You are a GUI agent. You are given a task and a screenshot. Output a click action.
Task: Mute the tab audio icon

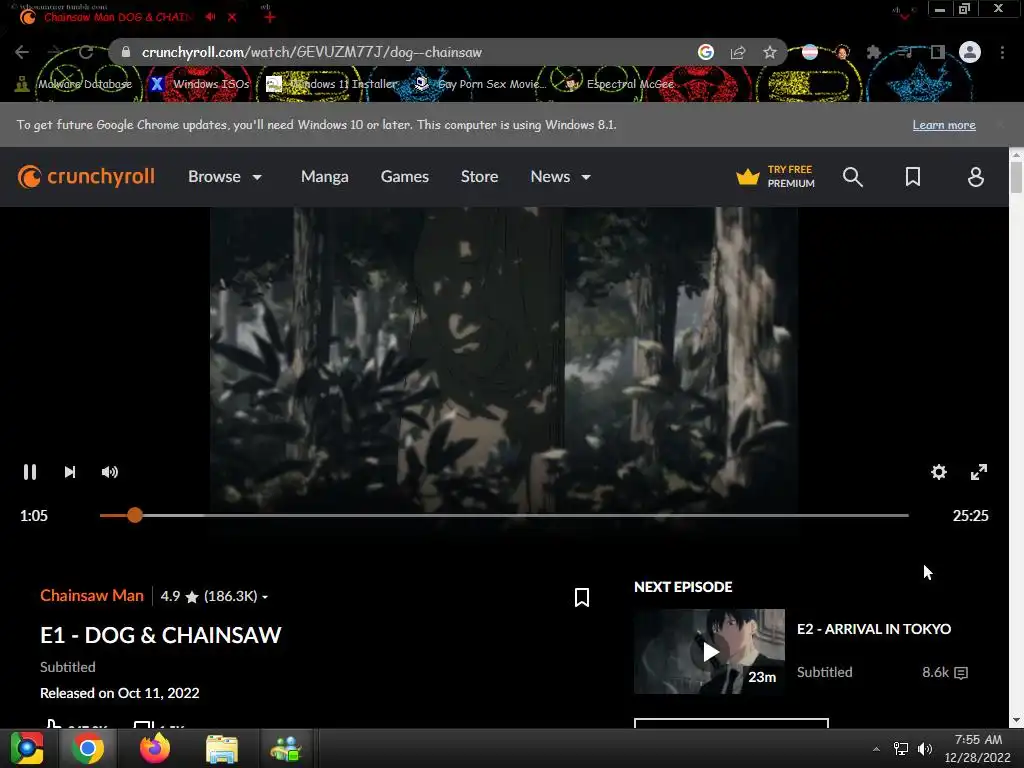coord(210,17)
